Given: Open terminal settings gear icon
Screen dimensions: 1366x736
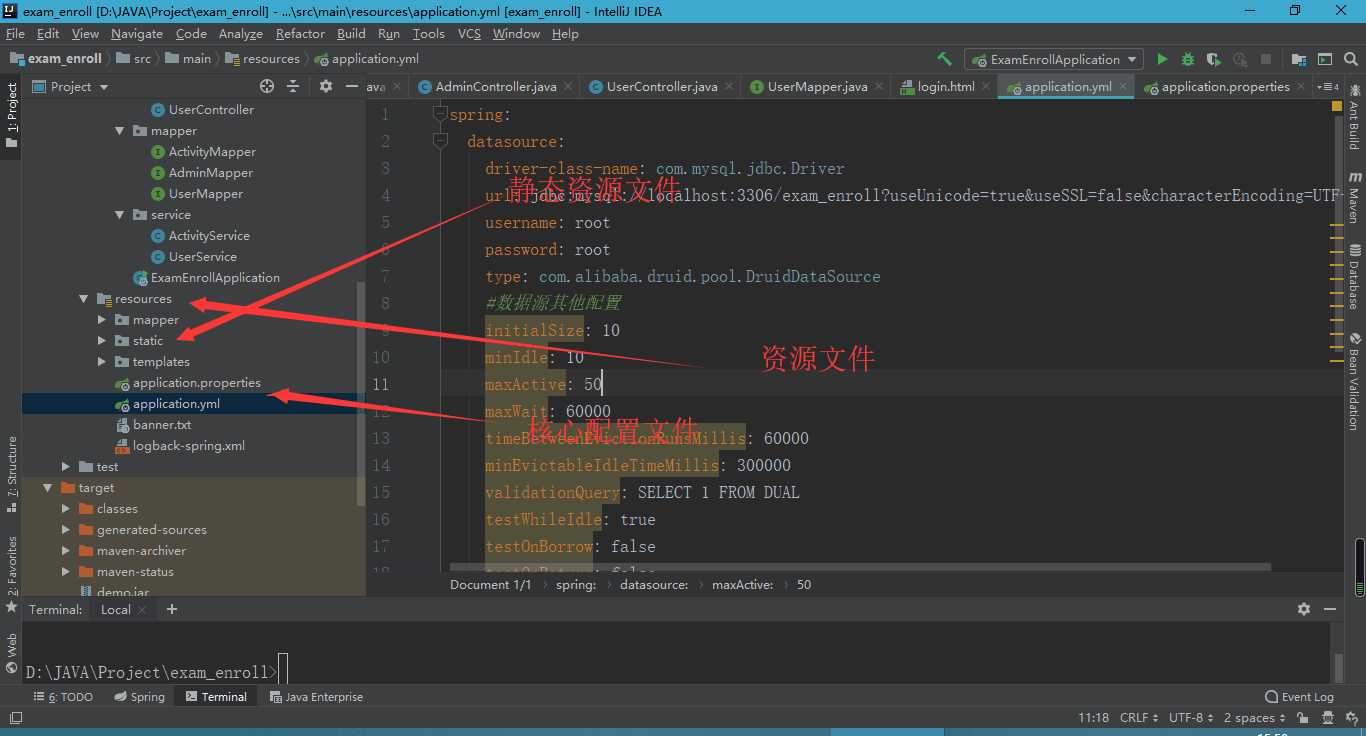Looking at the screenshot, I should point(1304,609).
